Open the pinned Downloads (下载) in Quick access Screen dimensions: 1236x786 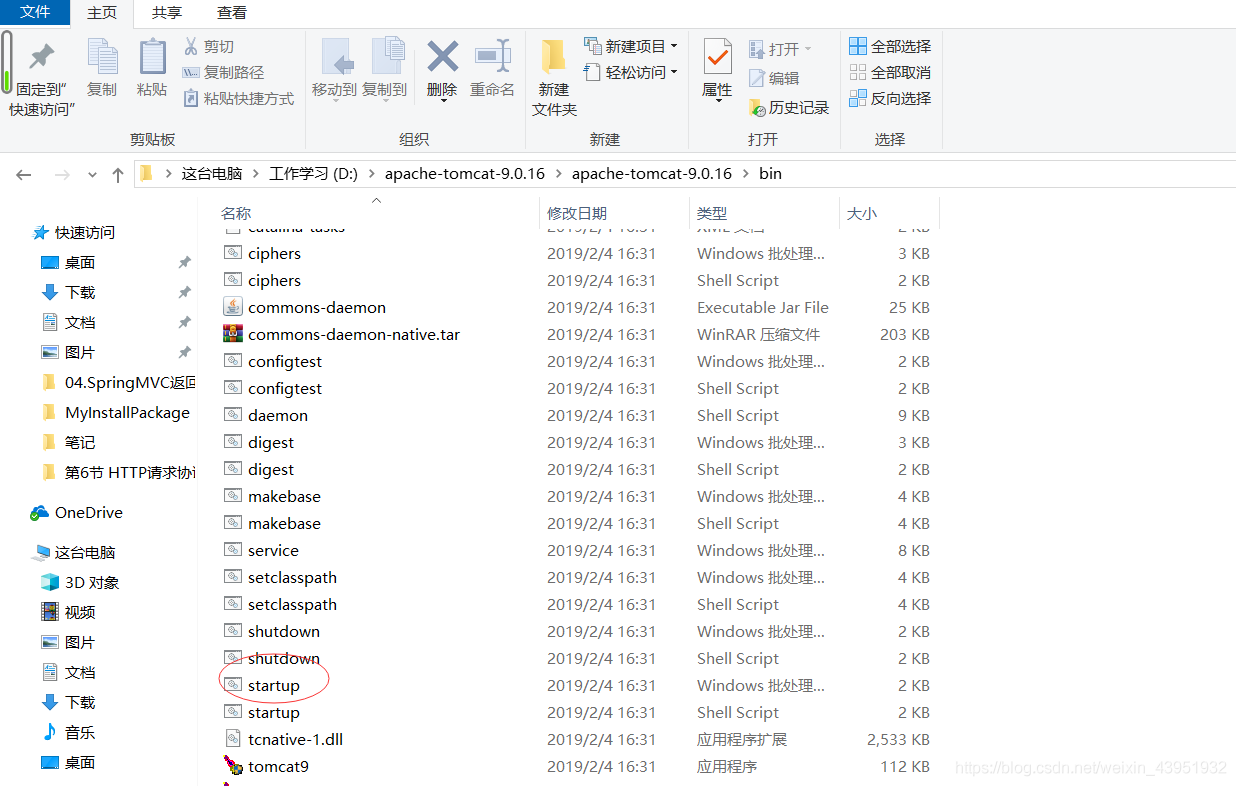click(68, 292)
